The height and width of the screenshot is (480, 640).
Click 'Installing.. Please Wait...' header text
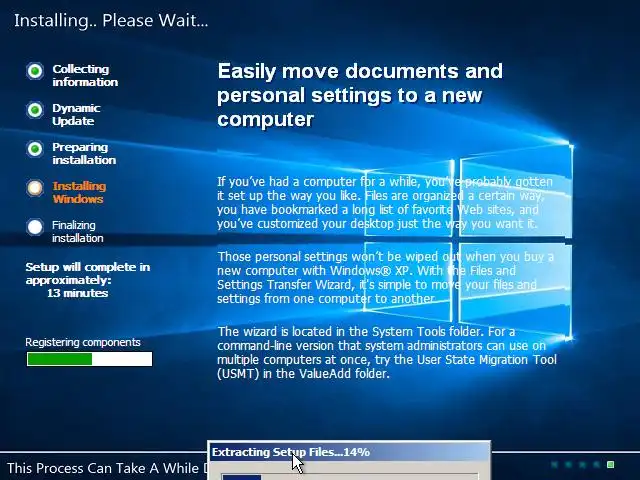(x=111, y=20)
